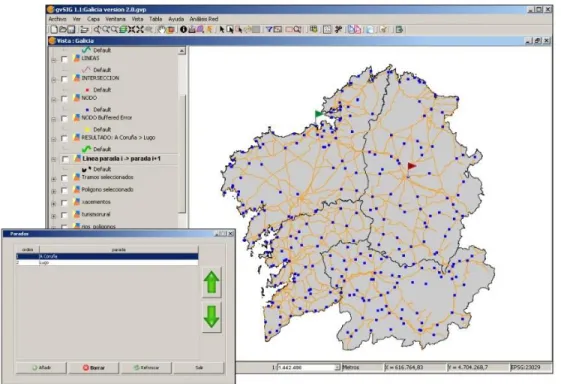The height and width of the screenshot is (384, 561).
Task: Open the Tabla menu
Action: tap(156, 19)
